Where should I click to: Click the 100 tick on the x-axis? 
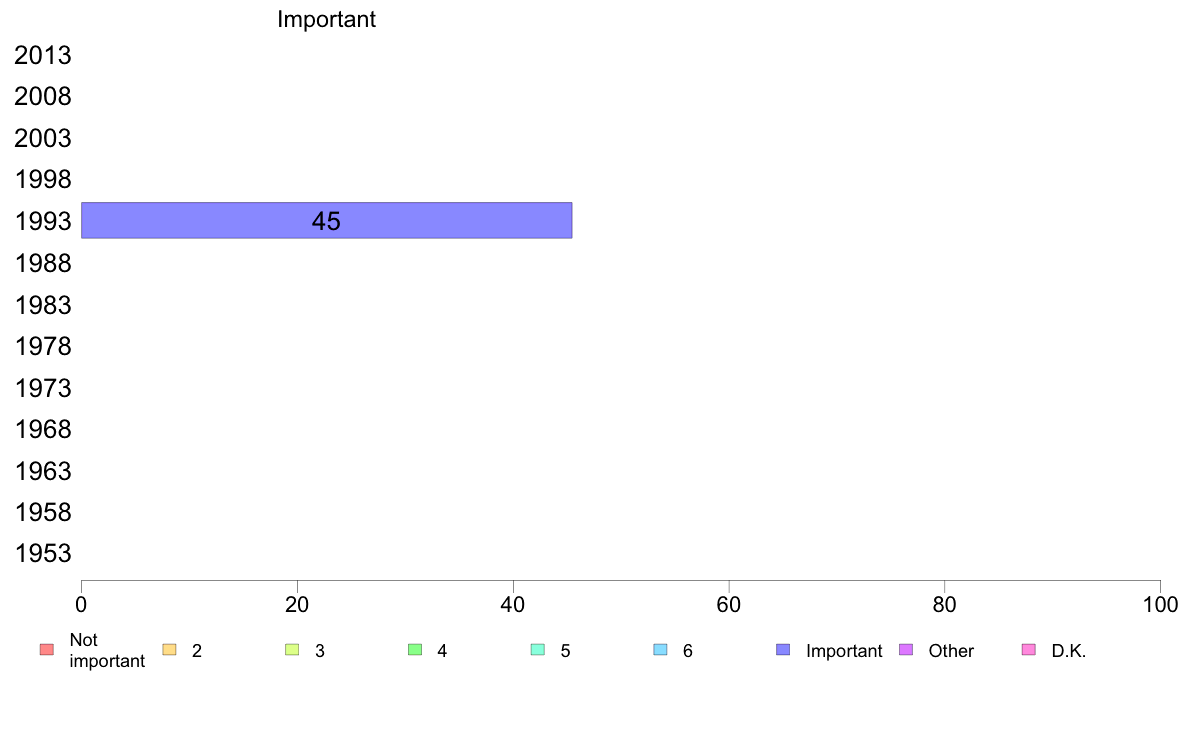[1161, 604]
